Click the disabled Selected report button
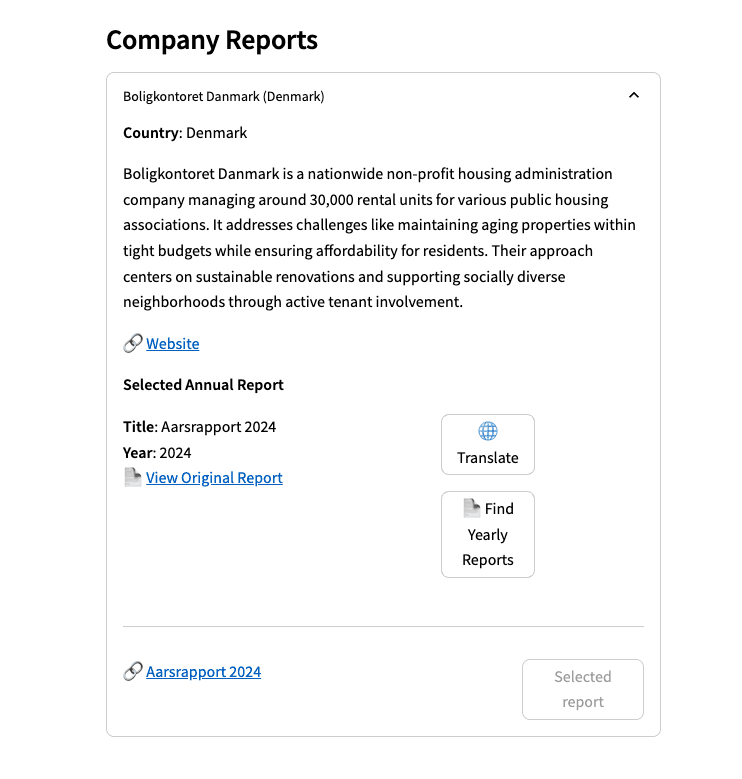742x779 pixels. [583, 690]
